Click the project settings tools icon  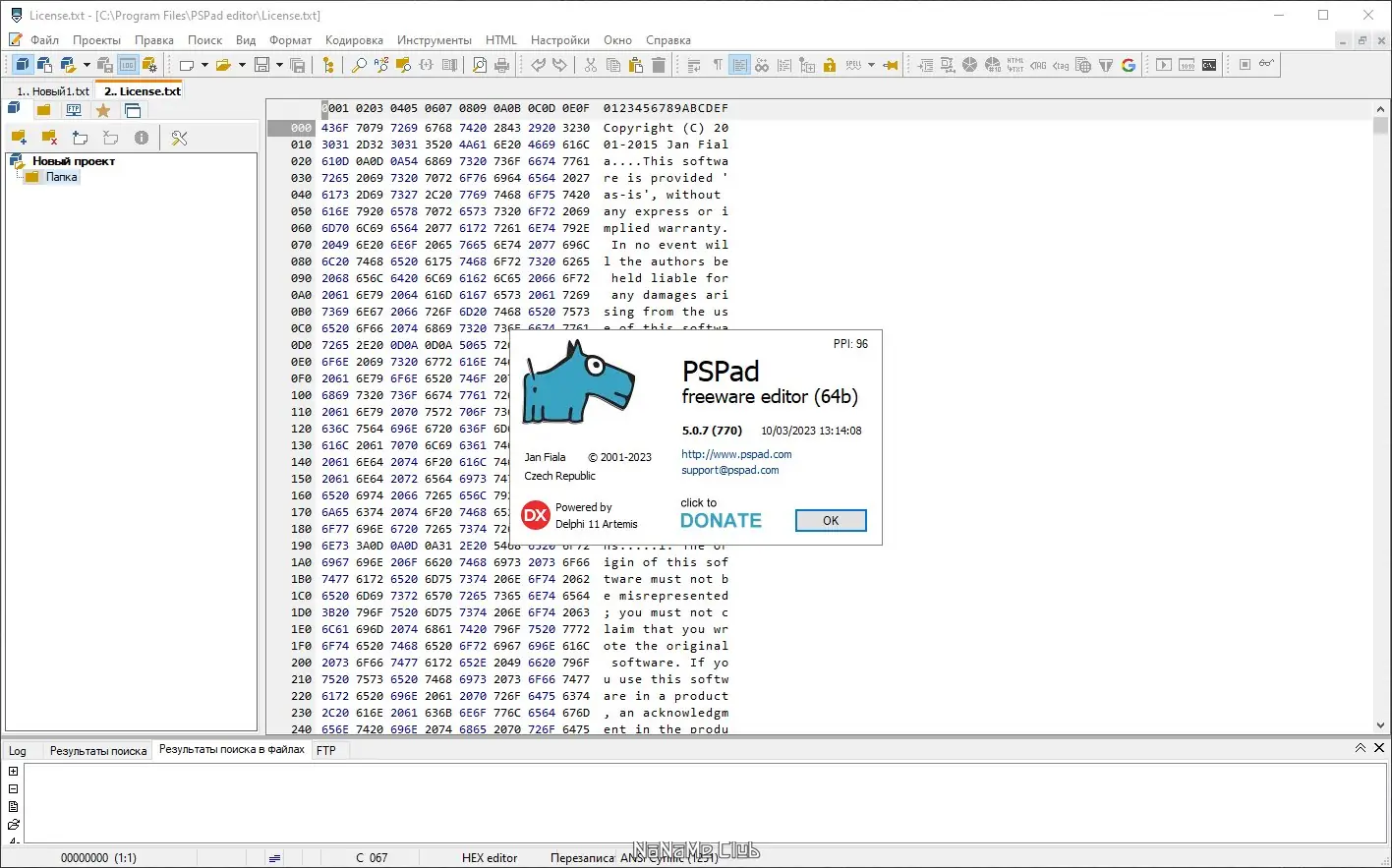click(x=179, y=138)
